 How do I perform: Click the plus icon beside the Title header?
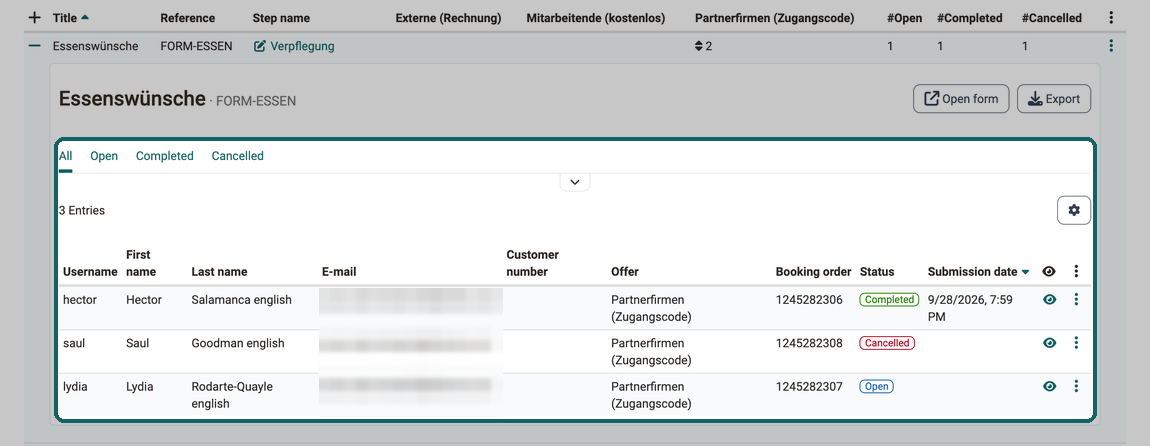(34, 18)
